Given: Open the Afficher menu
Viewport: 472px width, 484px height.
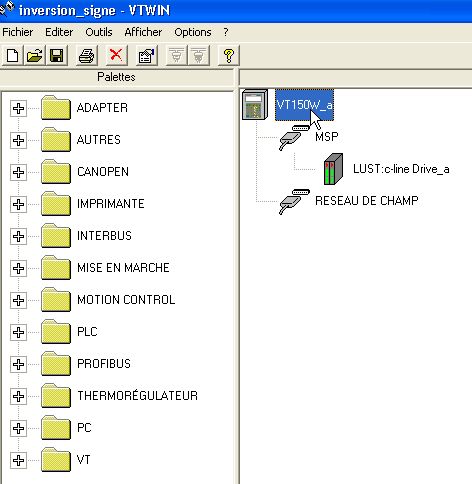Looking at the screenshot, I should (143, 32).
